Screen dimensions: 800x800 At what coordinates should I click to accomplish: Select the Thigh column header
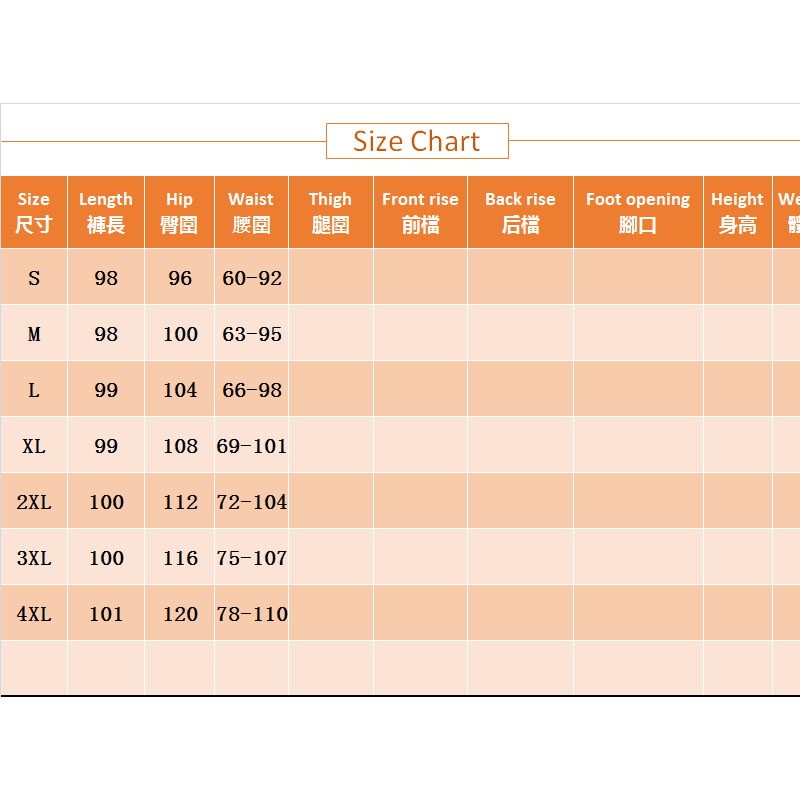click(x=330, y=212)
